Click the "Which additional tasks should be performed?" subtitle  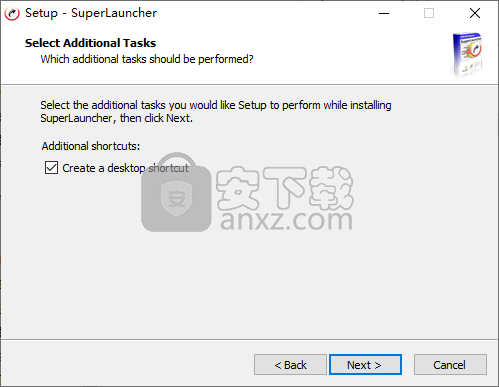(147, 59)
